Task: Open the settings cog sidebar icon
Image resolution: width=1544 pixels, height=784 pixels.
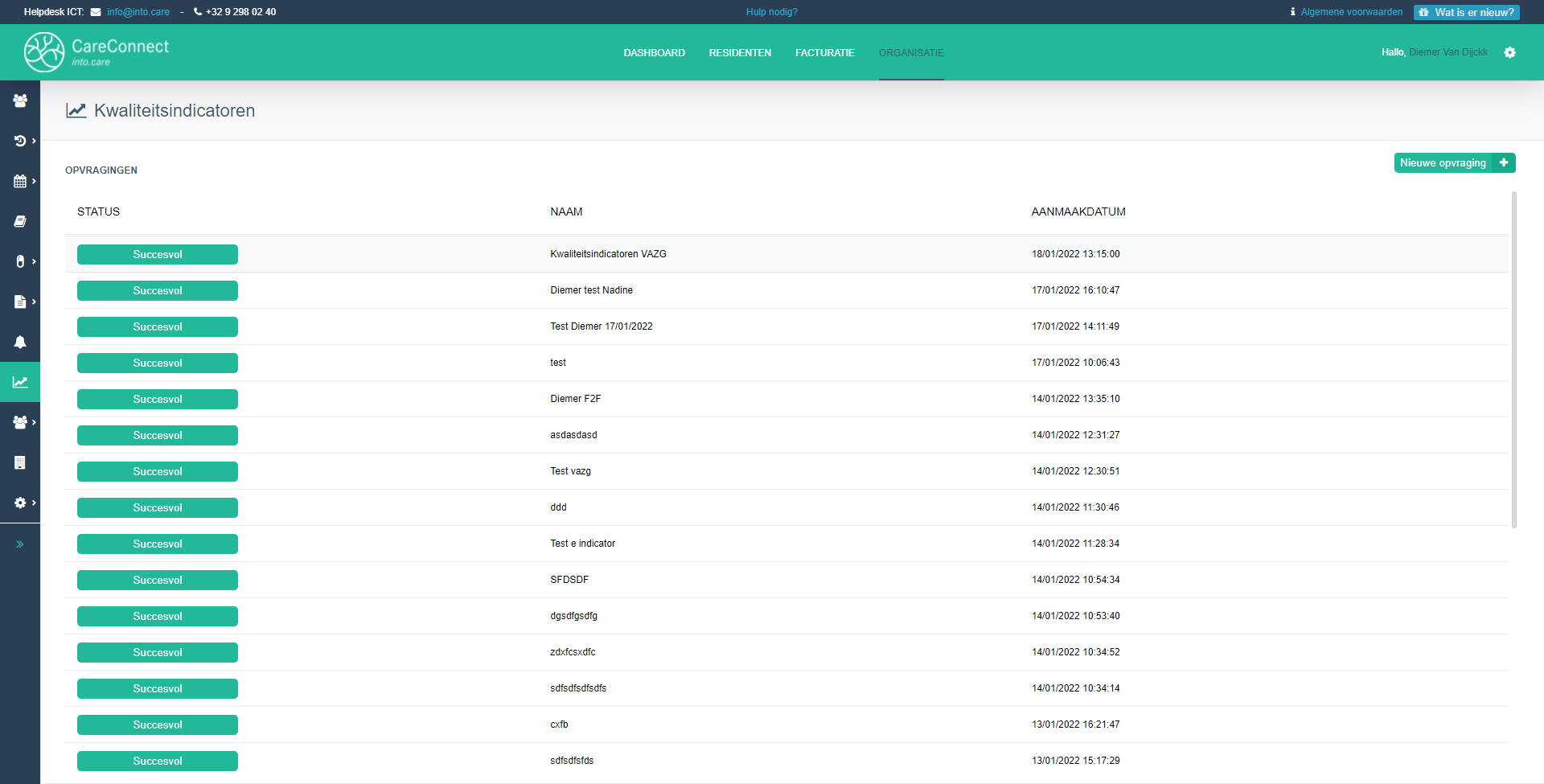Action: [20, 503]
